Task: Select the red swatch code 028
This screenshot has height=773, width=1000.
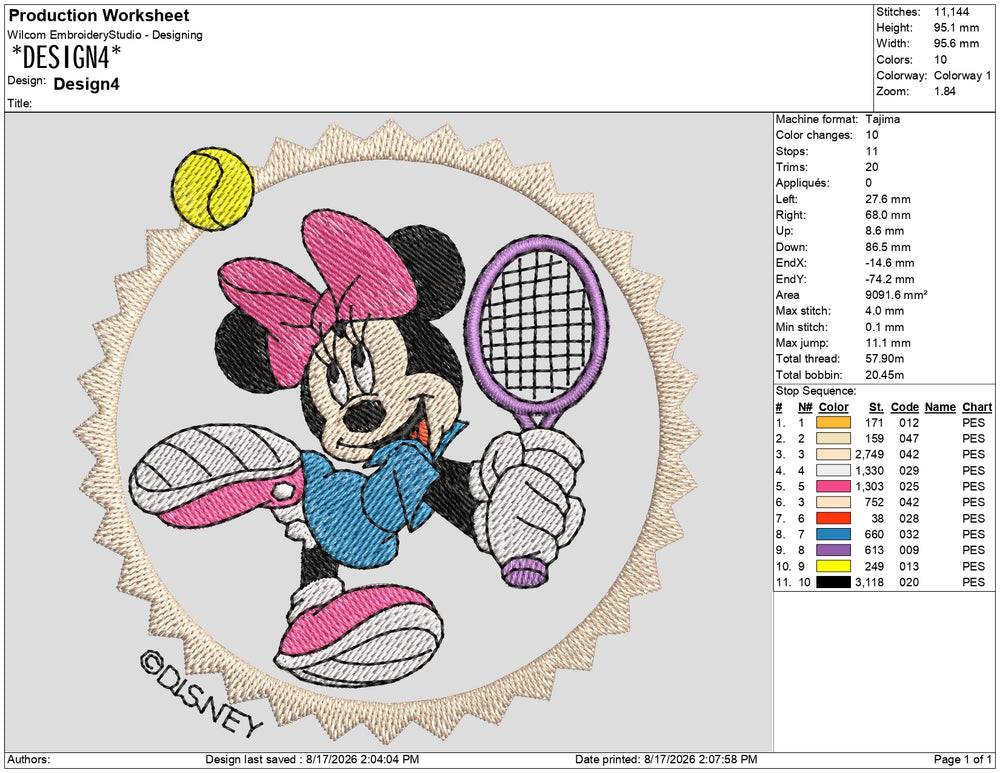Action: pyautogui.click(x=834, y=518)
